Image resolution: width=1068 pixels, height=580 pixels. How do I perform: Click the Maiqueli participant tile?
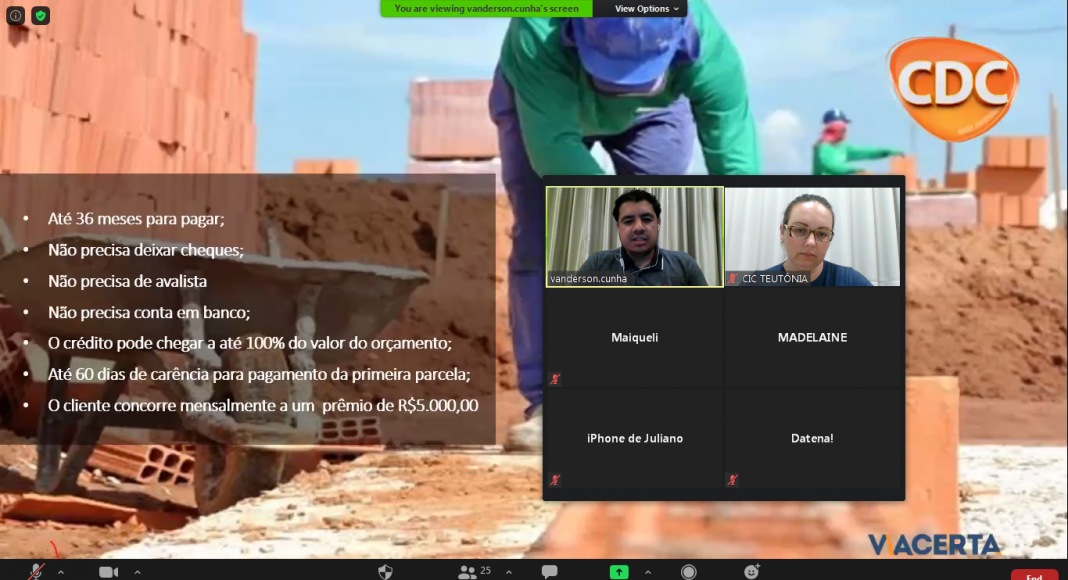[634, 338]
